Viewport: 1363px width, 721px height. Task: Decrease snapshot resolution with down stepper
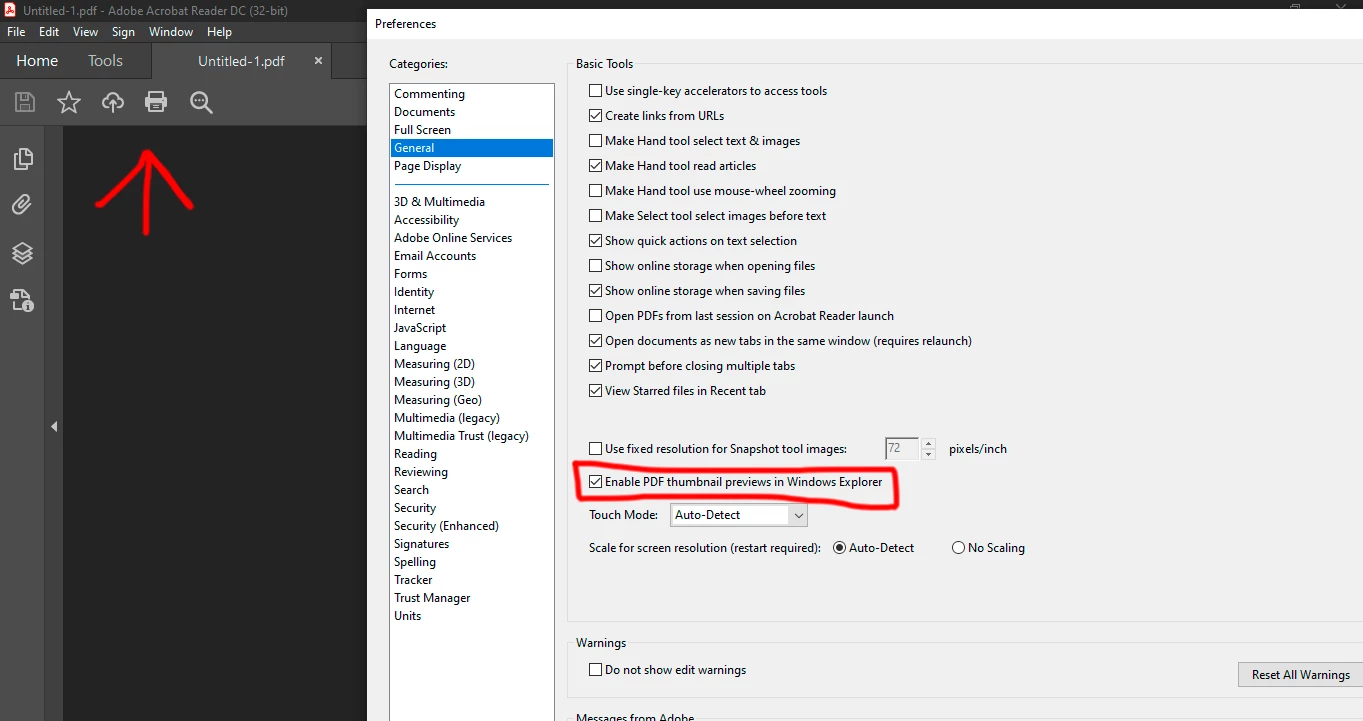(928, 455)
